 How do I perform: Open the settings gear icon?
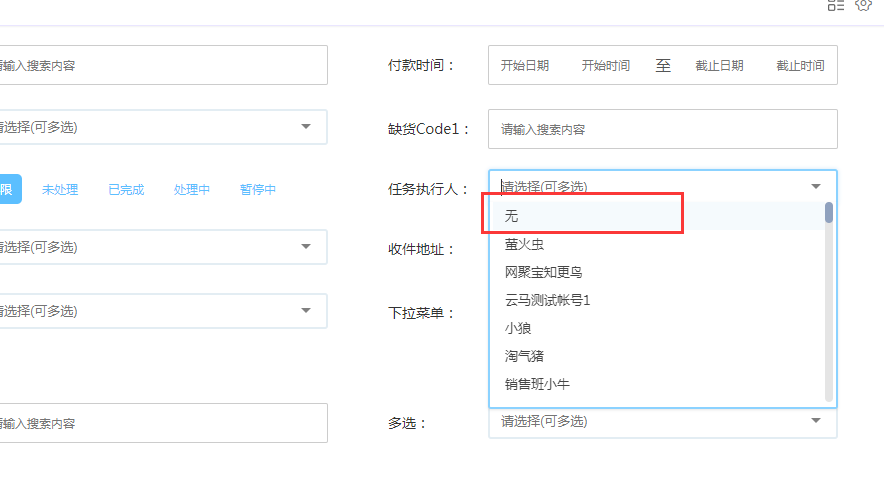864,5
